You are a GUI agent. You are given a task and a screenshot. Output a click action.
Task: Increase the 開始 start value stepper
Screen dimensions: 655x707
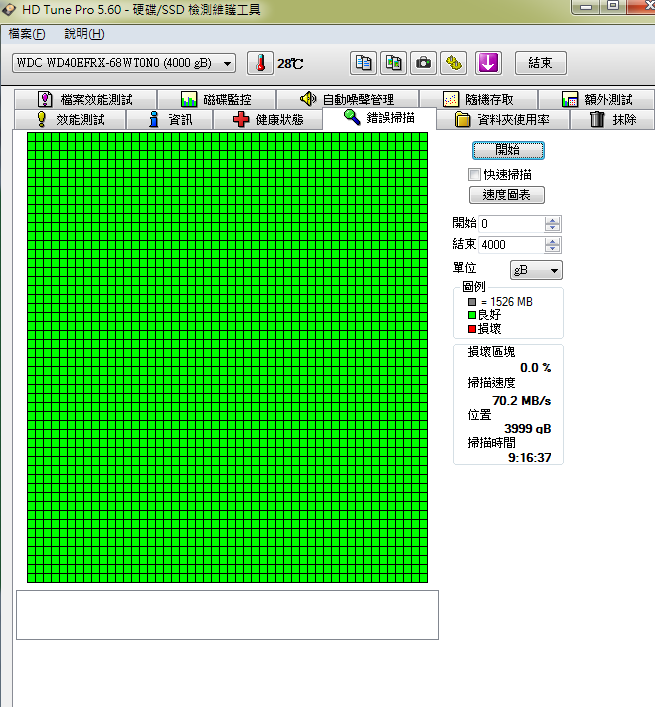[552, 220]
